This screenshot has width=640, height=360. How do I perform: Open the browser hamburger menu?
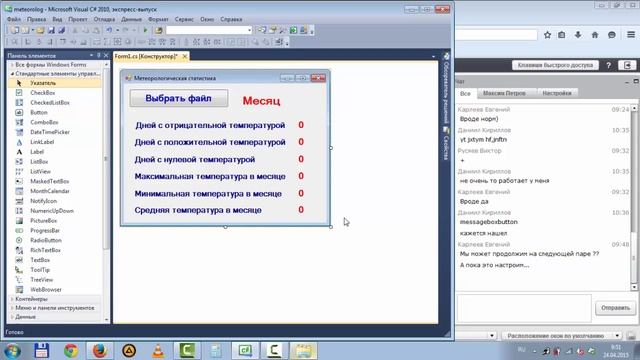[631, 35]
